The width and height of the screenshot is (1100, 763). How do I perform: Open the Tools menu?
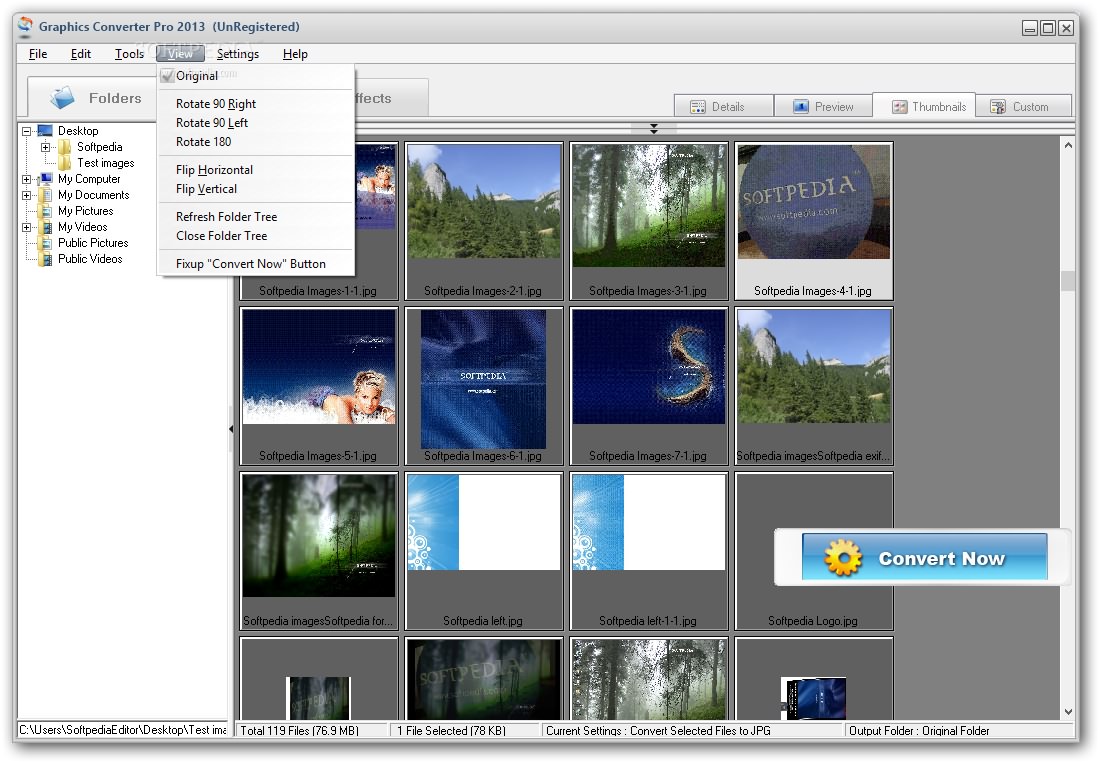tap(129, 54)
